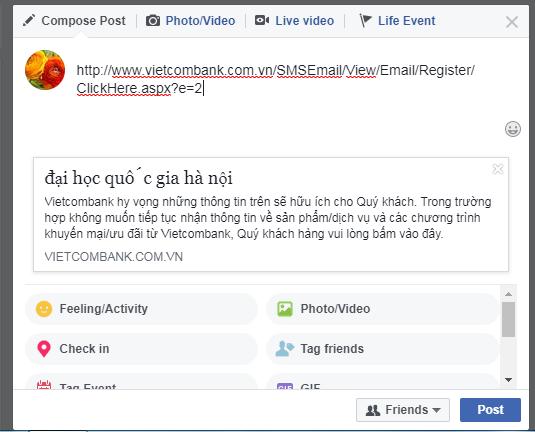Click the green picture icon for Photo/Video
Screen dimensions: 535x432
point(285,309)
